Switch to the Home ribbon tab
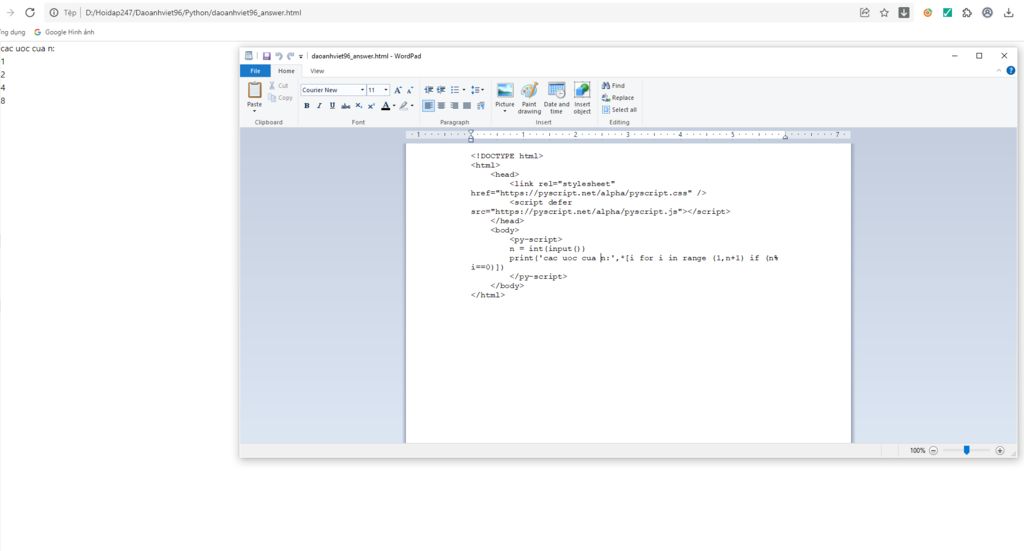Image resolution: width=1024 pixels, height=551 pixels. click(286, 71)
